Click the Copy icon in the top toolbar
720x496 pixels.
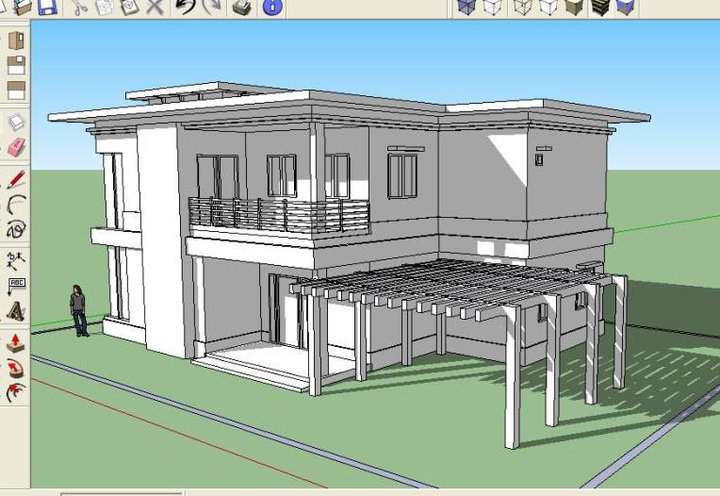point(104,7)
